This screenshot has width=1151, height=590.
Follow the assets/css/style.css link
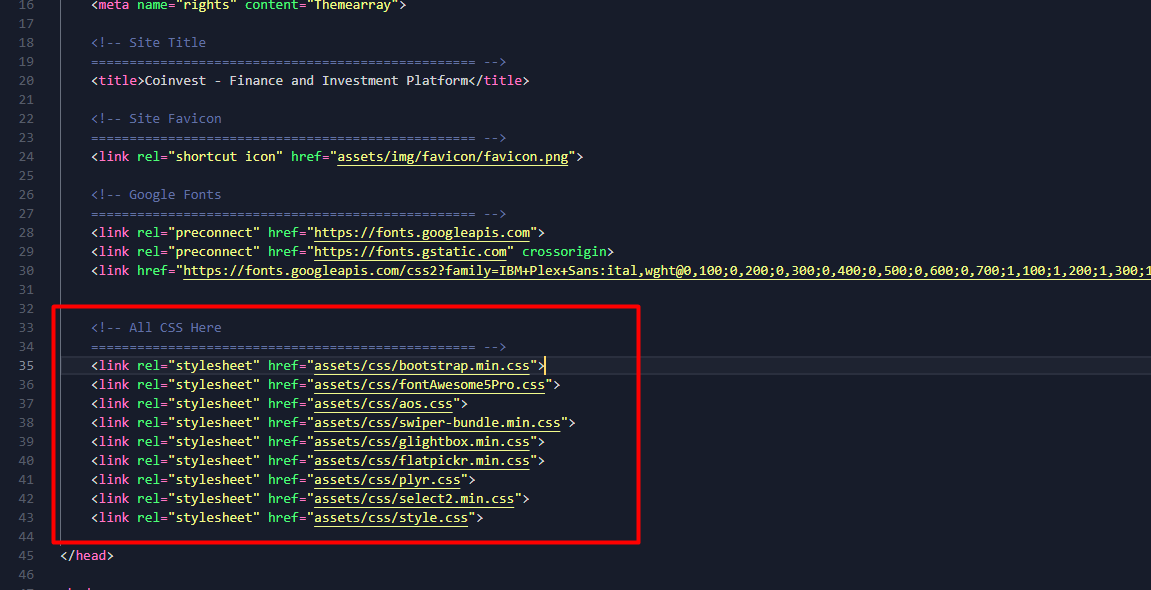(391, 518)
